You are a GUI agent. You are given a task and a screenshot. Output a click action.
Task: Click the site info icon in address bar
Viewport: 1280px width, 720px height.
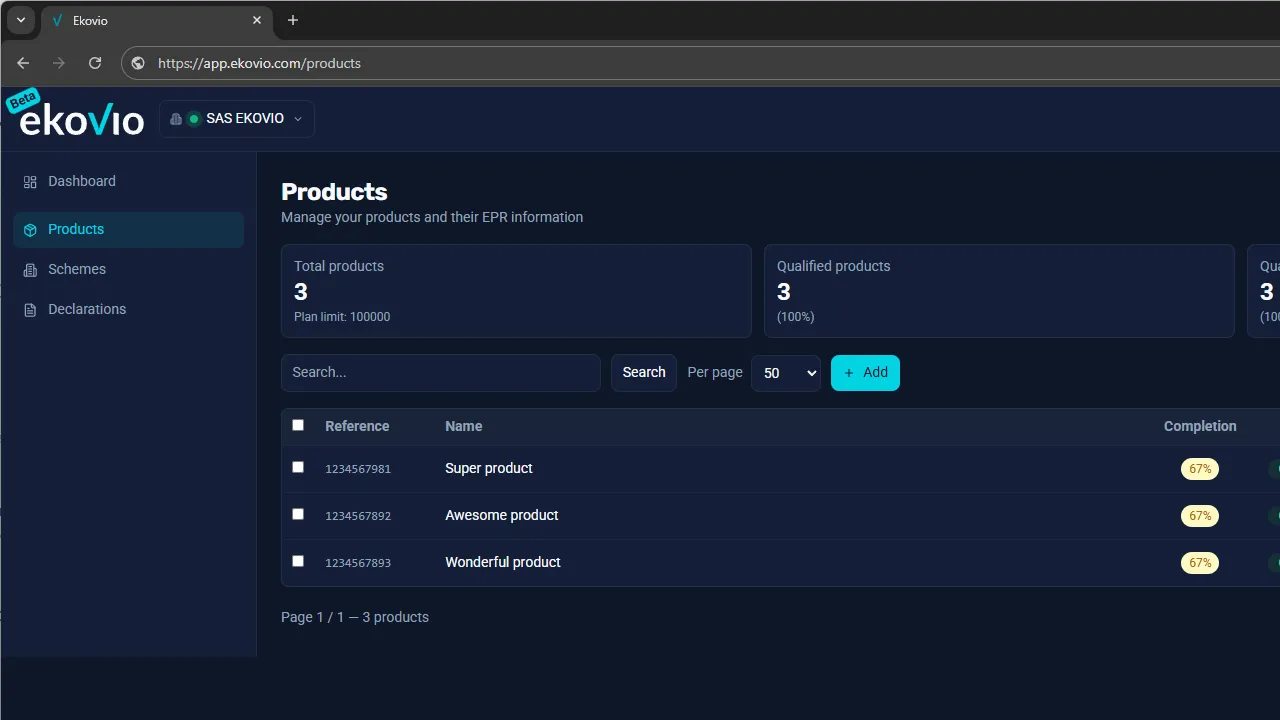tap(138, 63)
